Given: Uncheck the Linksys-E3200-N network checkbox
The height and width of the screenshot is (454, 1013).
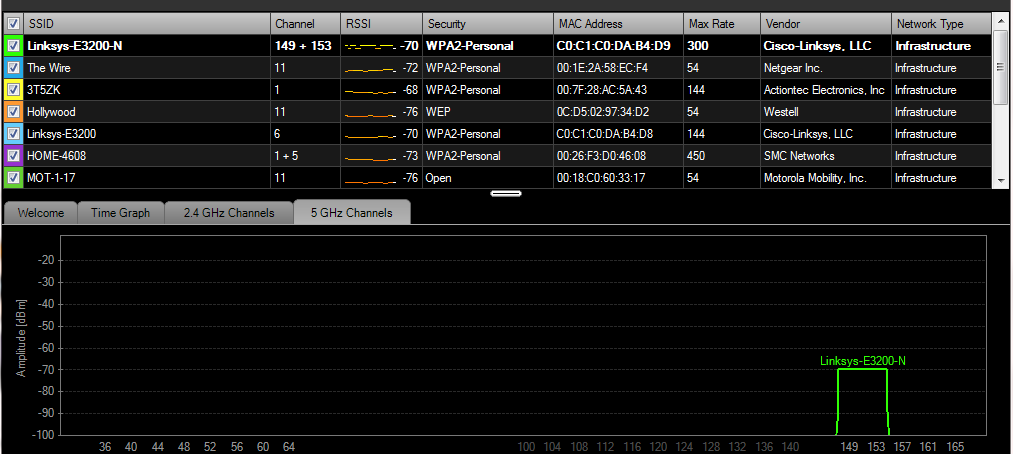Looking at the screenshot, I should 13,46.
